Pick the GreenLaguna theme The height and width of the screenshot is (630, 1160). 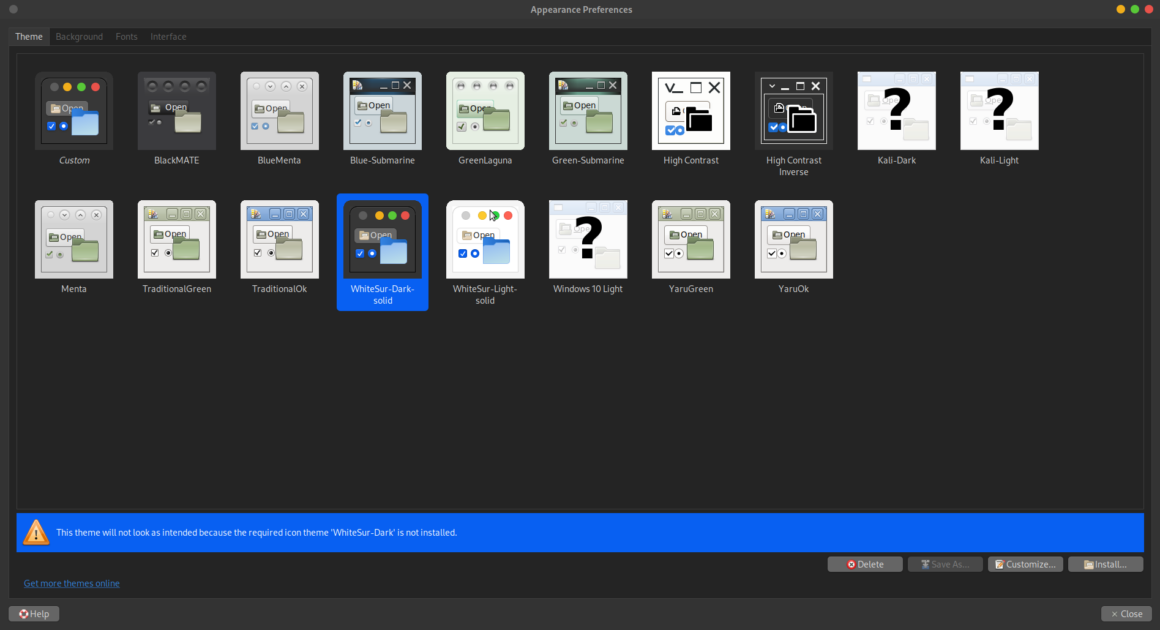pyautogui.click(x=485, y=110)
